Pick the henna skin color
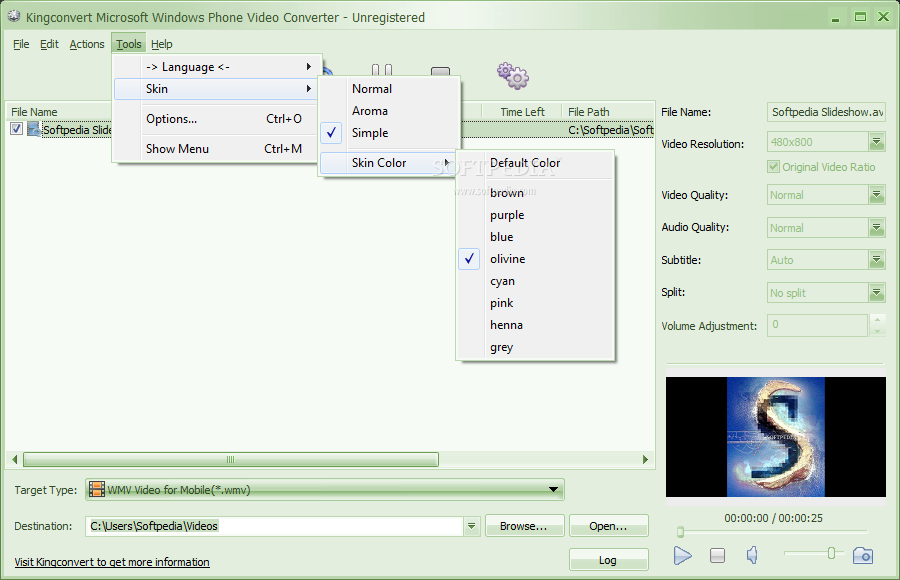This screenshot has width=900, height=580. (536, 325)
